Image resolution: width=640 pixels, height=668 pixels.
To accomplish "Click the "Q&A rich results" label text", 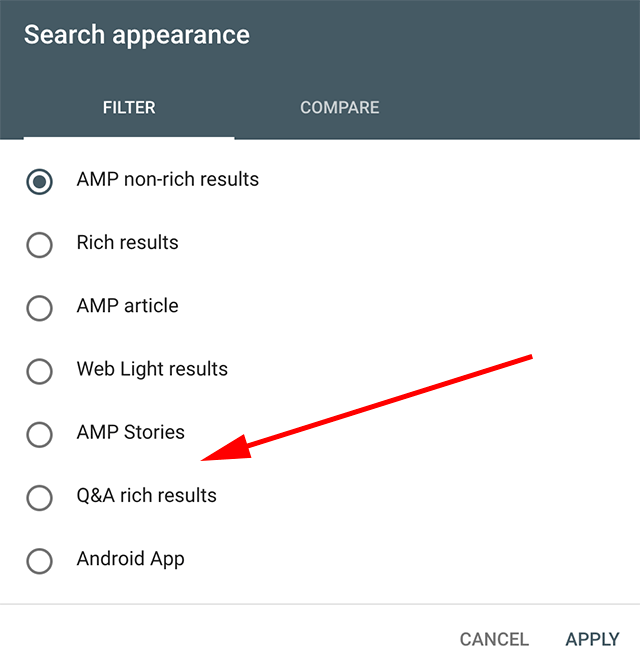I will pyautogui.click(x=146, y=496).
